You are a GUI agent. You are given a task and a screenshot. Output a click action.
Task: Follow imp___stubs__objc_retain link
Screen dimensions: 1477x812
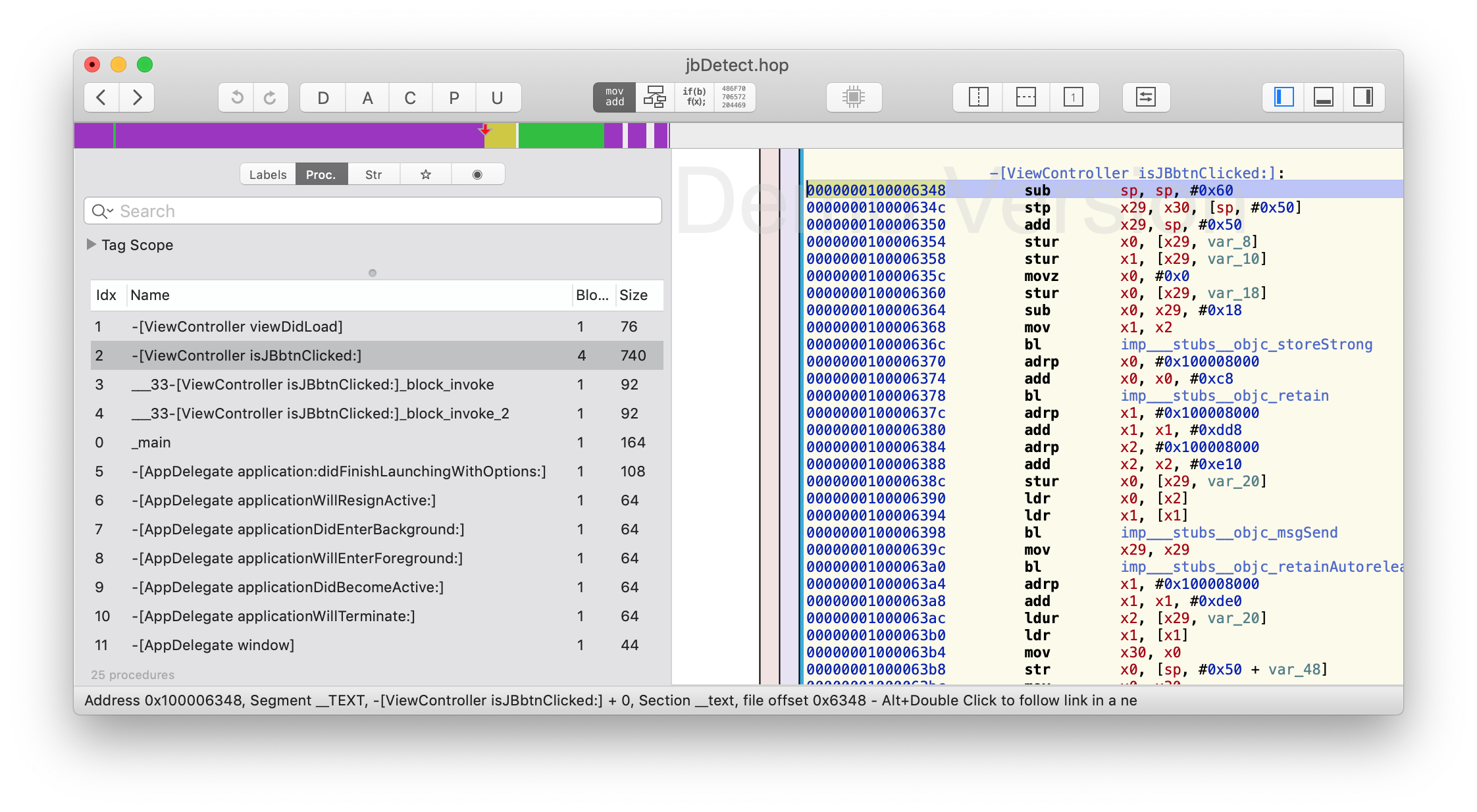click(x=1224, y=395)
